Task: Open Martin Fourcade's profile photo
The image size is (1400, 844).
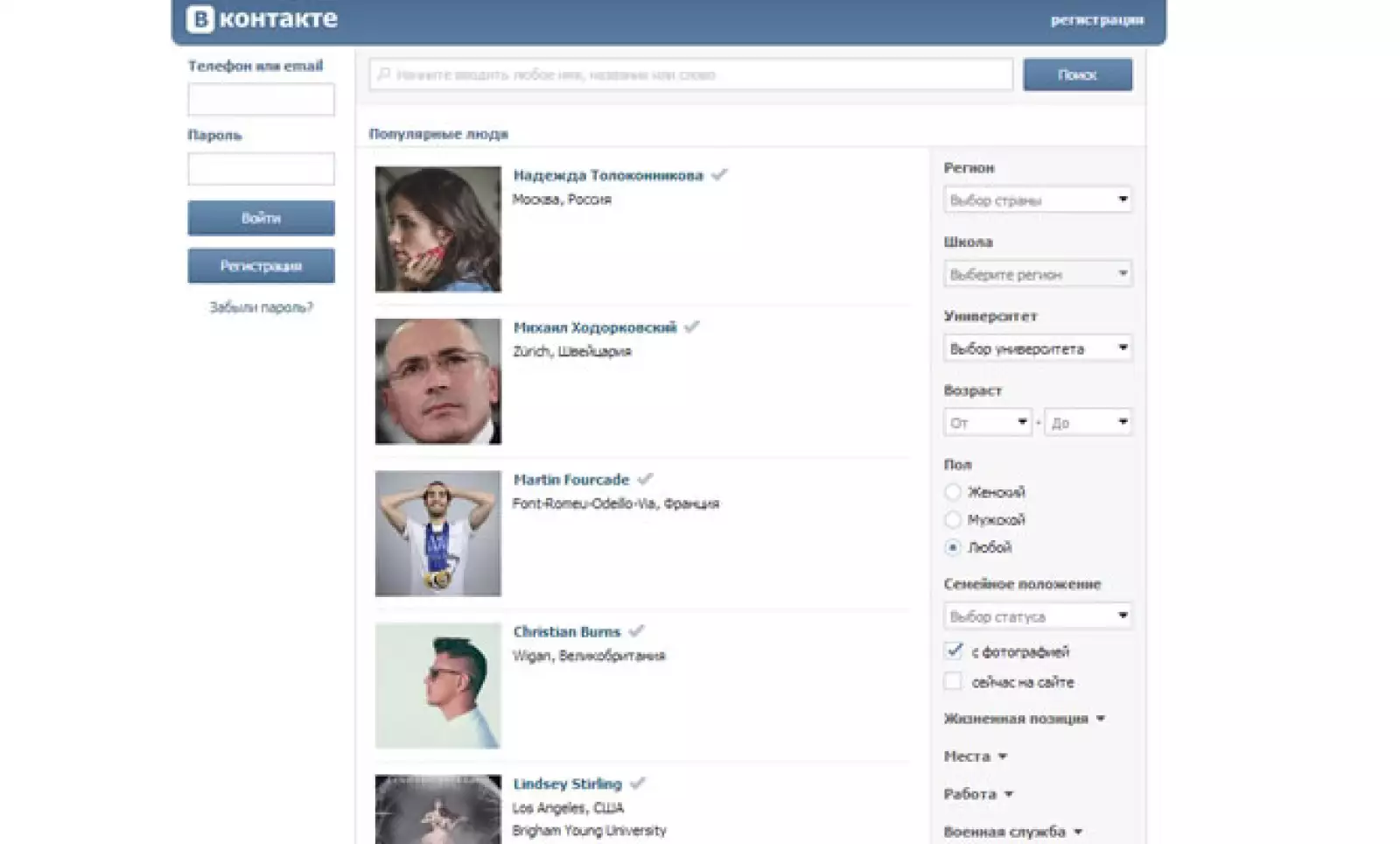Action: pos(437,533)
